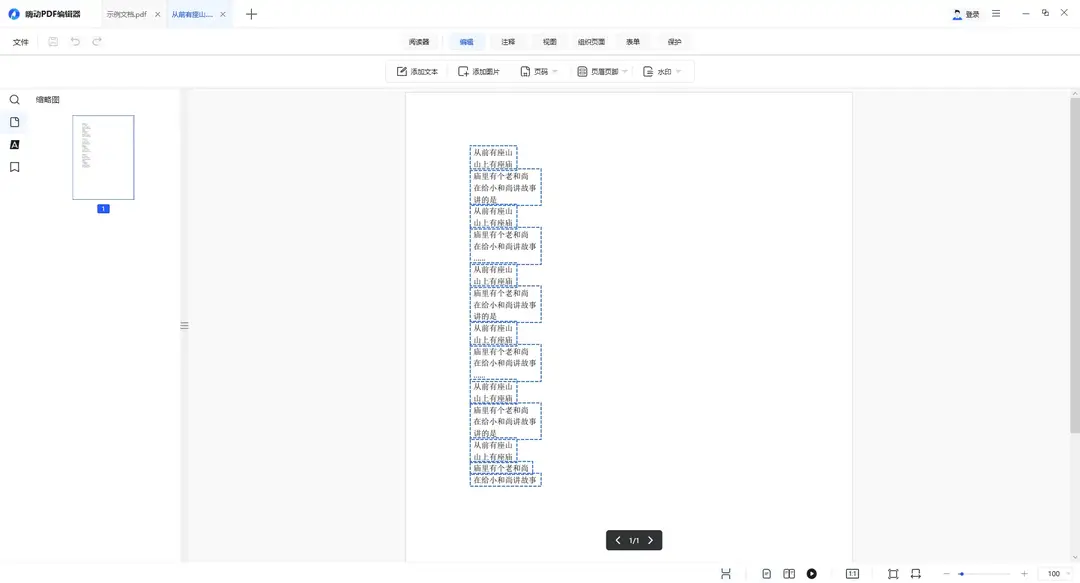The height and width of the screenshot is (583, 1080).
Task: Open the 文件 file menu
Action: [x=21, y=42]
